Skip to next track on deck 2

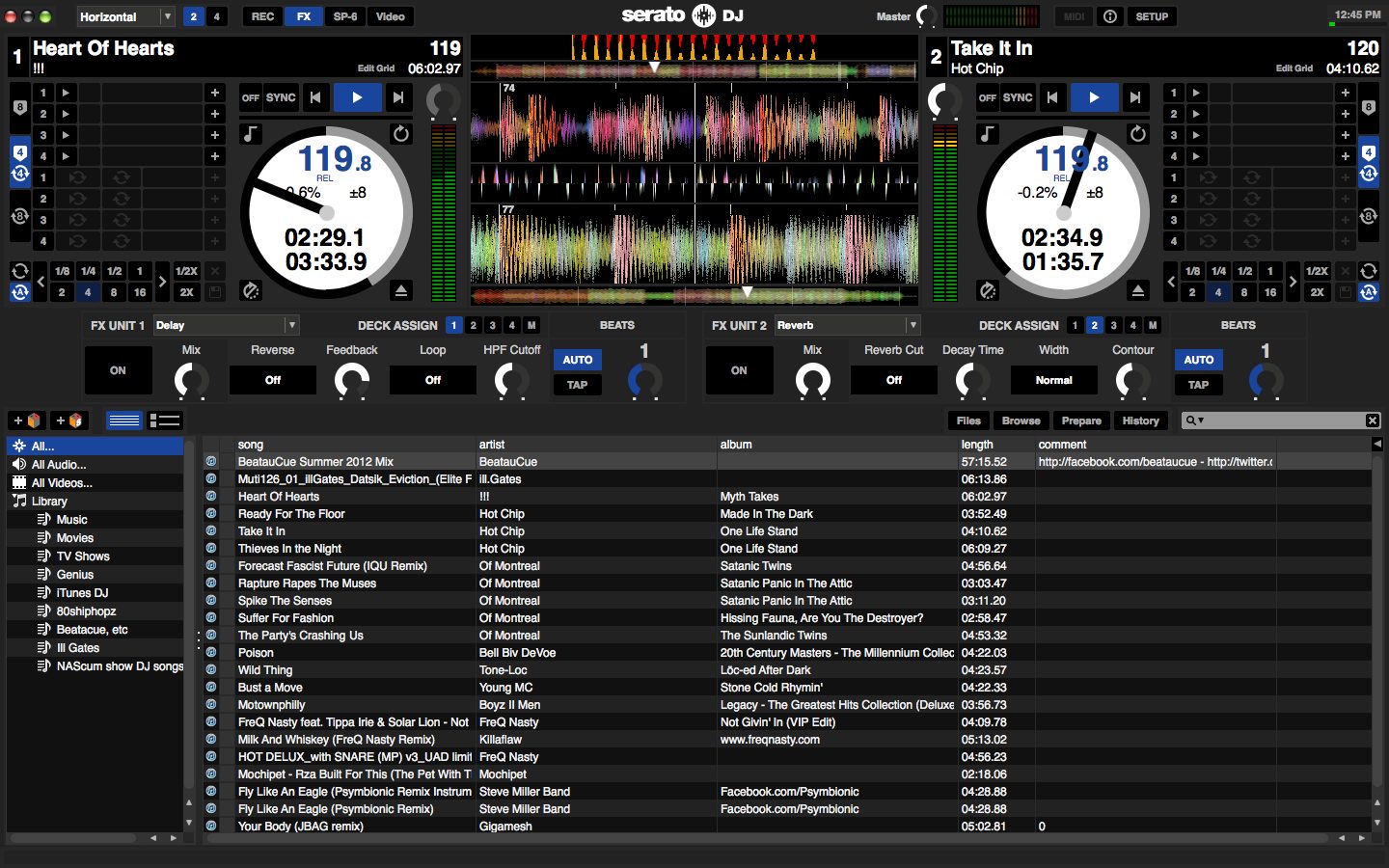pos(1135,97)
